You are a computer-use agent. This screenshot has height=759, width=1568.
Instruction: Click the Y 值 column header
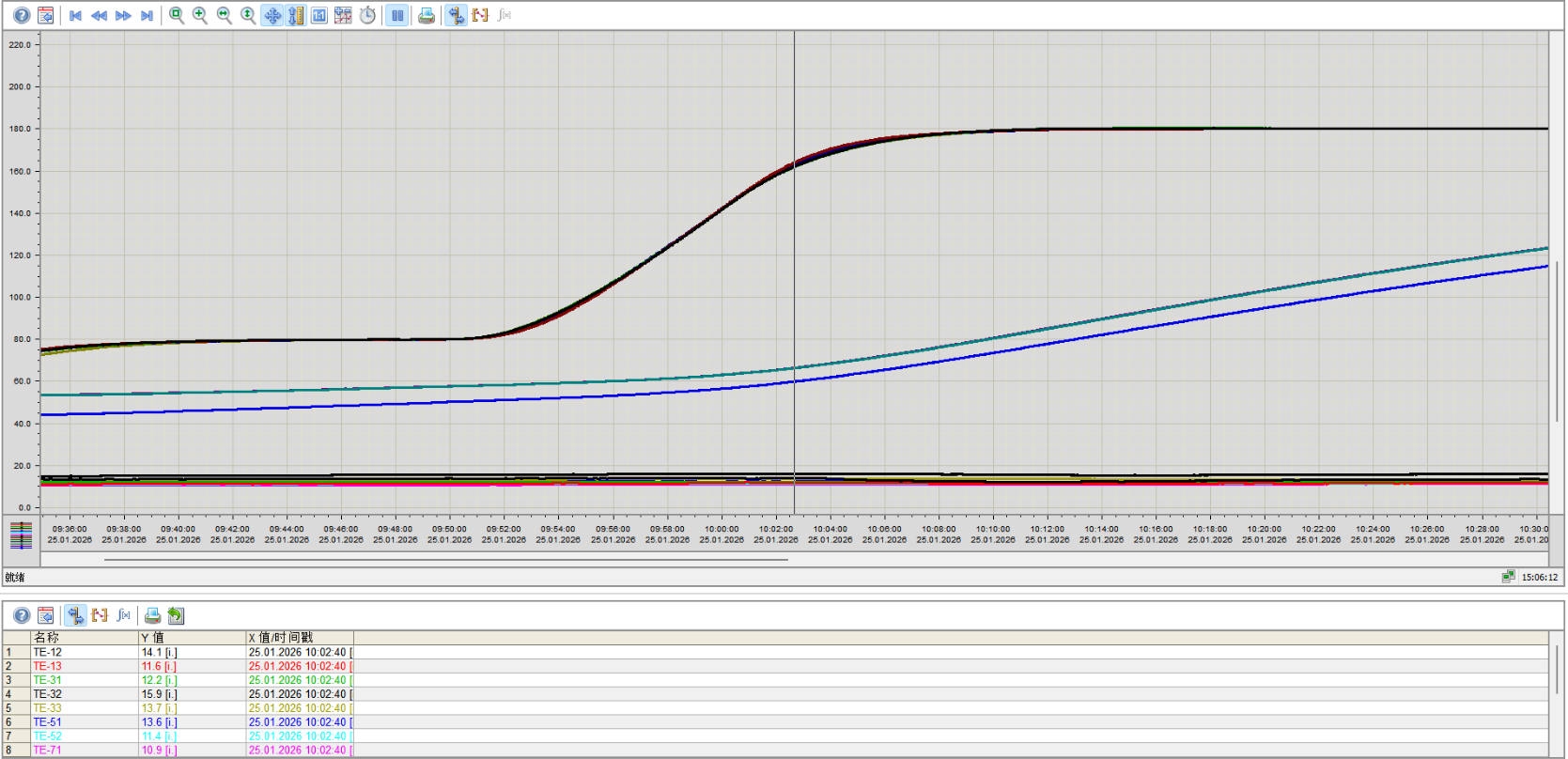tap(192, 637)
